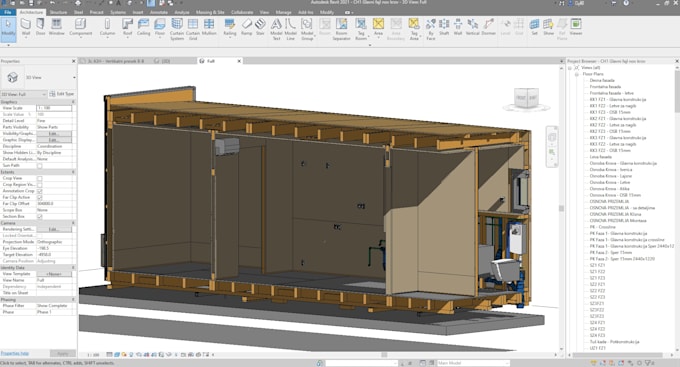The image size is (680, 367).
Task: Activate the Railing tool
Action: pyautogui.click(x=230, y=27)
